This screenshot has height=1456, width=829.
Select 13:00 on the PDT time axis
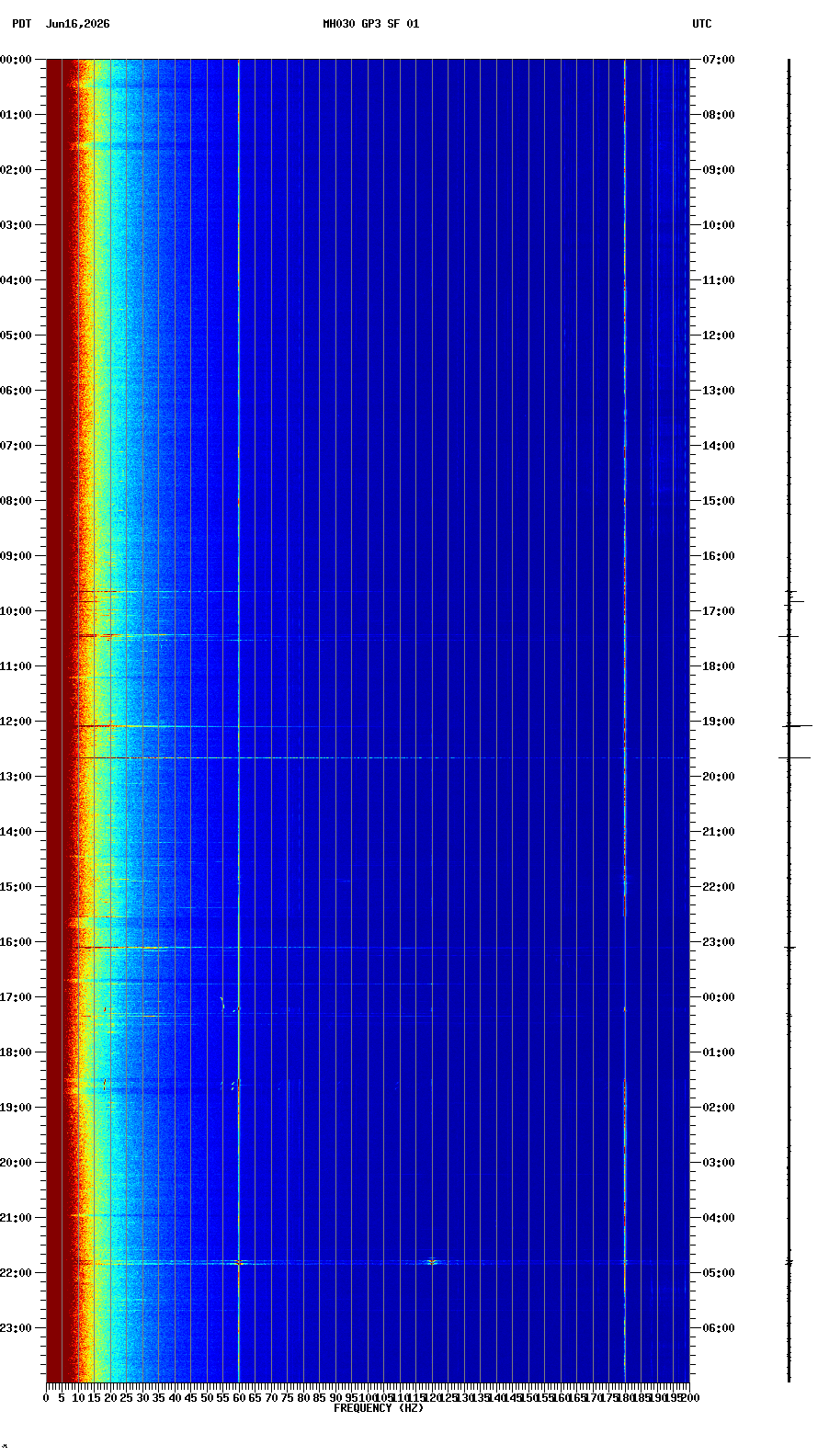pos(16,777)
